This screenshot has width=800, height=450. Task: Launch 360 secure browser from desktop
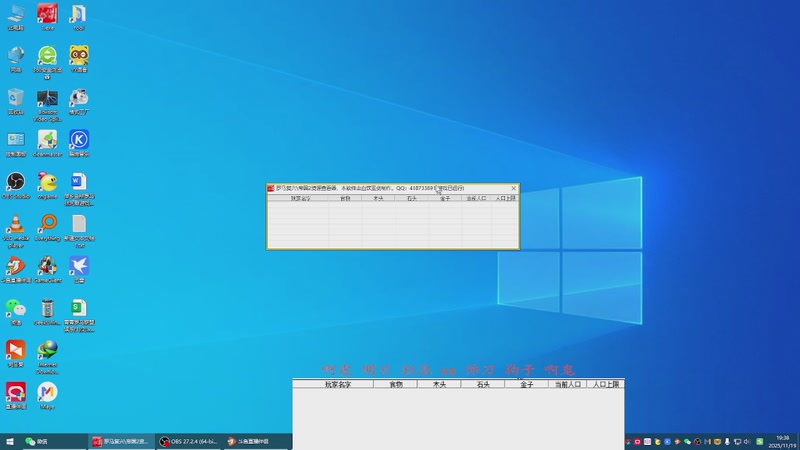click(x=47, y=62)
